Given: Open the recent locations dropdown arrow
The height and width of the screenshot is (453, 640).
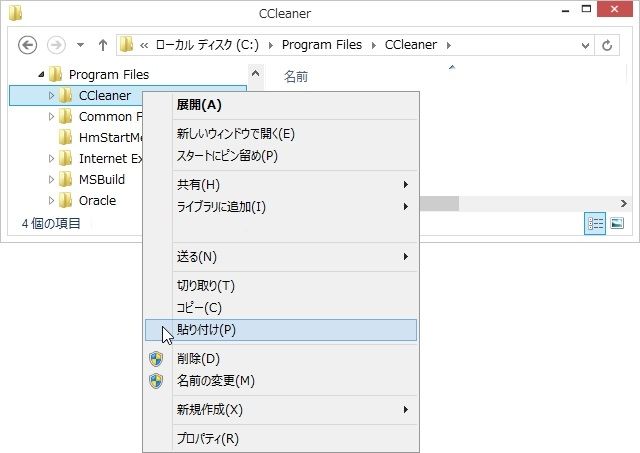Looking at the screenshot, I should click(80, 45).
